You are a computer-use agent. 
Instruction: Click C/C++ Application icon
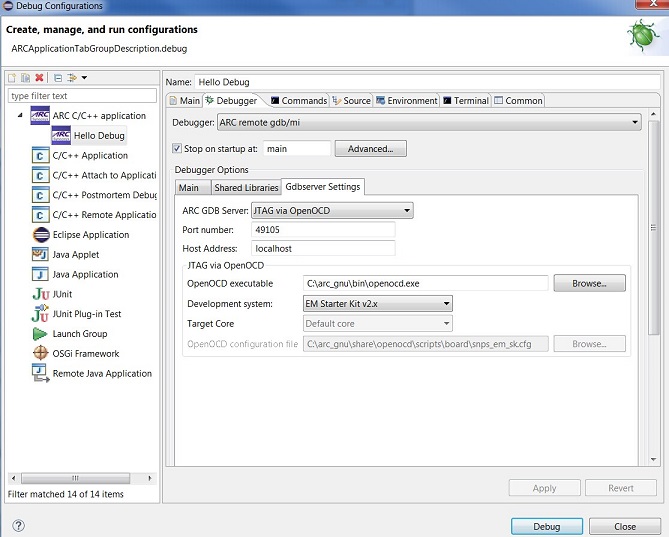[x=41, y=155]
